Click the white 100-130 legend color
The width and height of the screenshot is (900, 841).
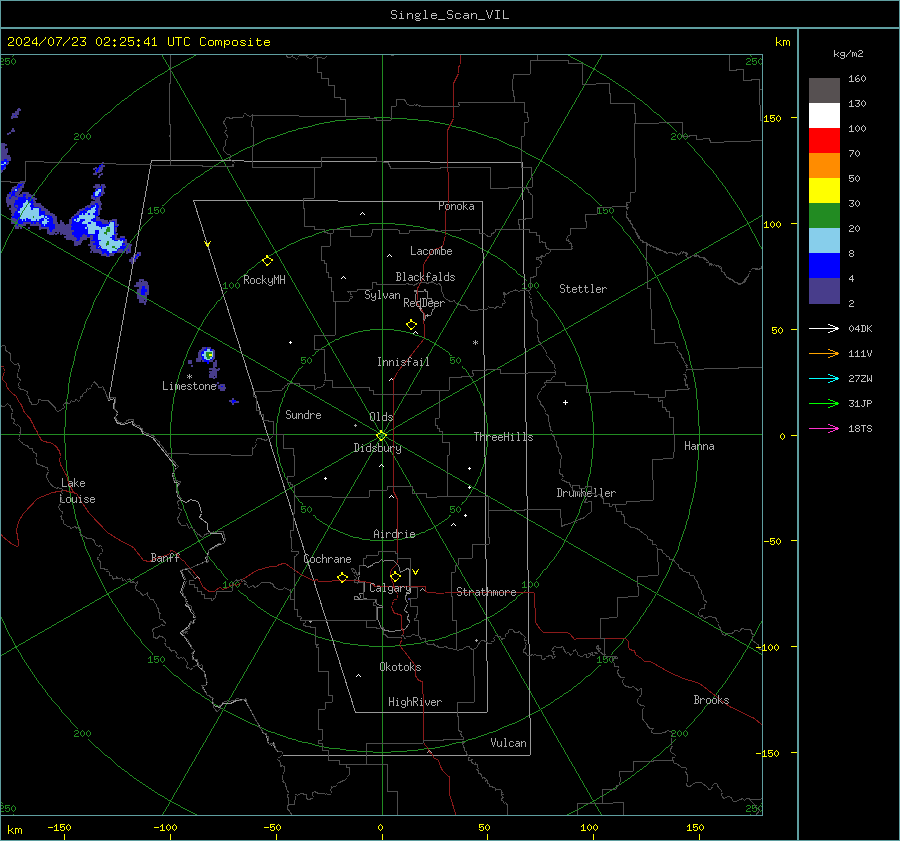coord(824,116)
